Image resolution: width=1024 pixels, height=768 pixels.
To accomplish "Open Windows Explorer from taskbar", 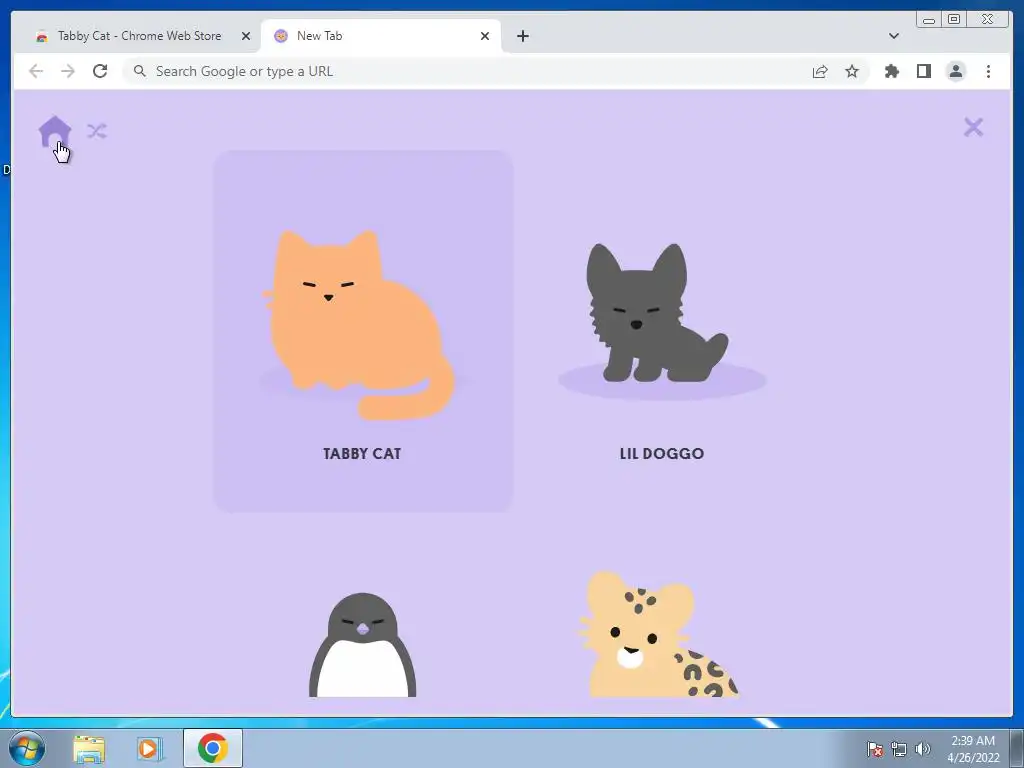I will click(89, 748).
